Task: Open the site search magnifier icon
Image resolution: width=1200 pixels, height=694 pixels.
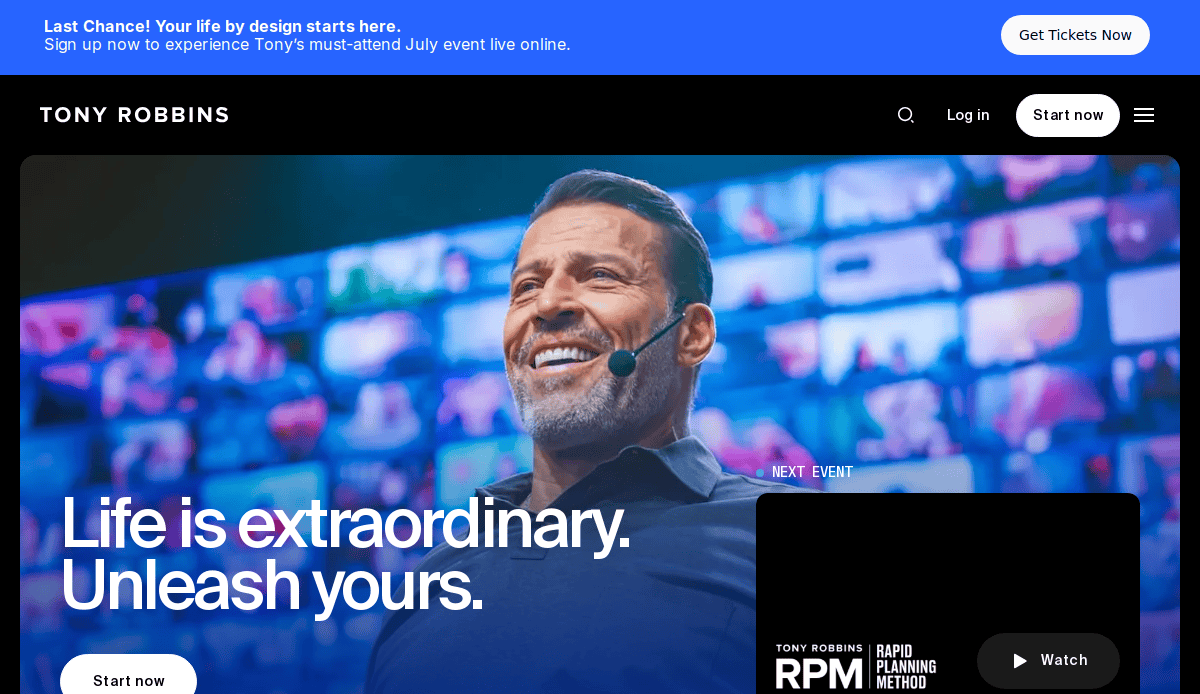Action: (905, 115)
